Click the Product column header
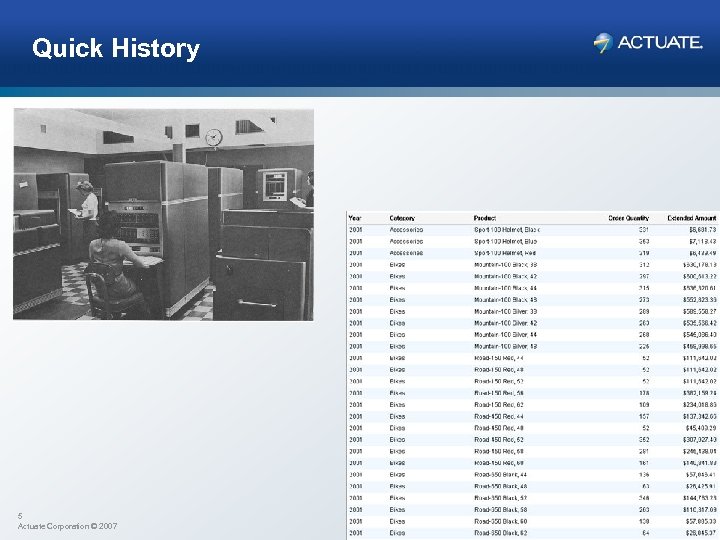720x540 pixels. pos(484,218)
